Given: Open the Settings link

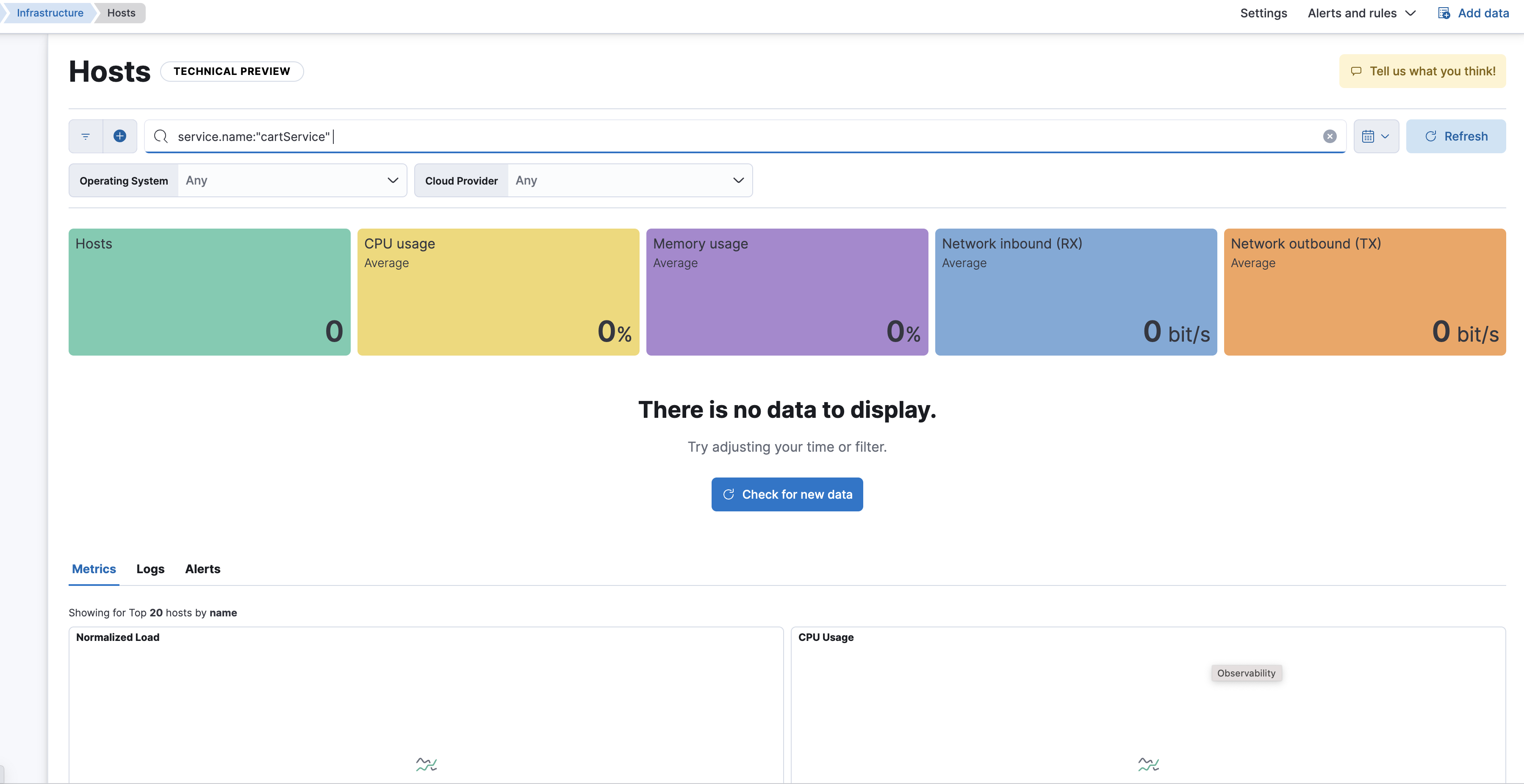Looking at the screenshot, I should pyautogui.click(x=1263, y=12).
